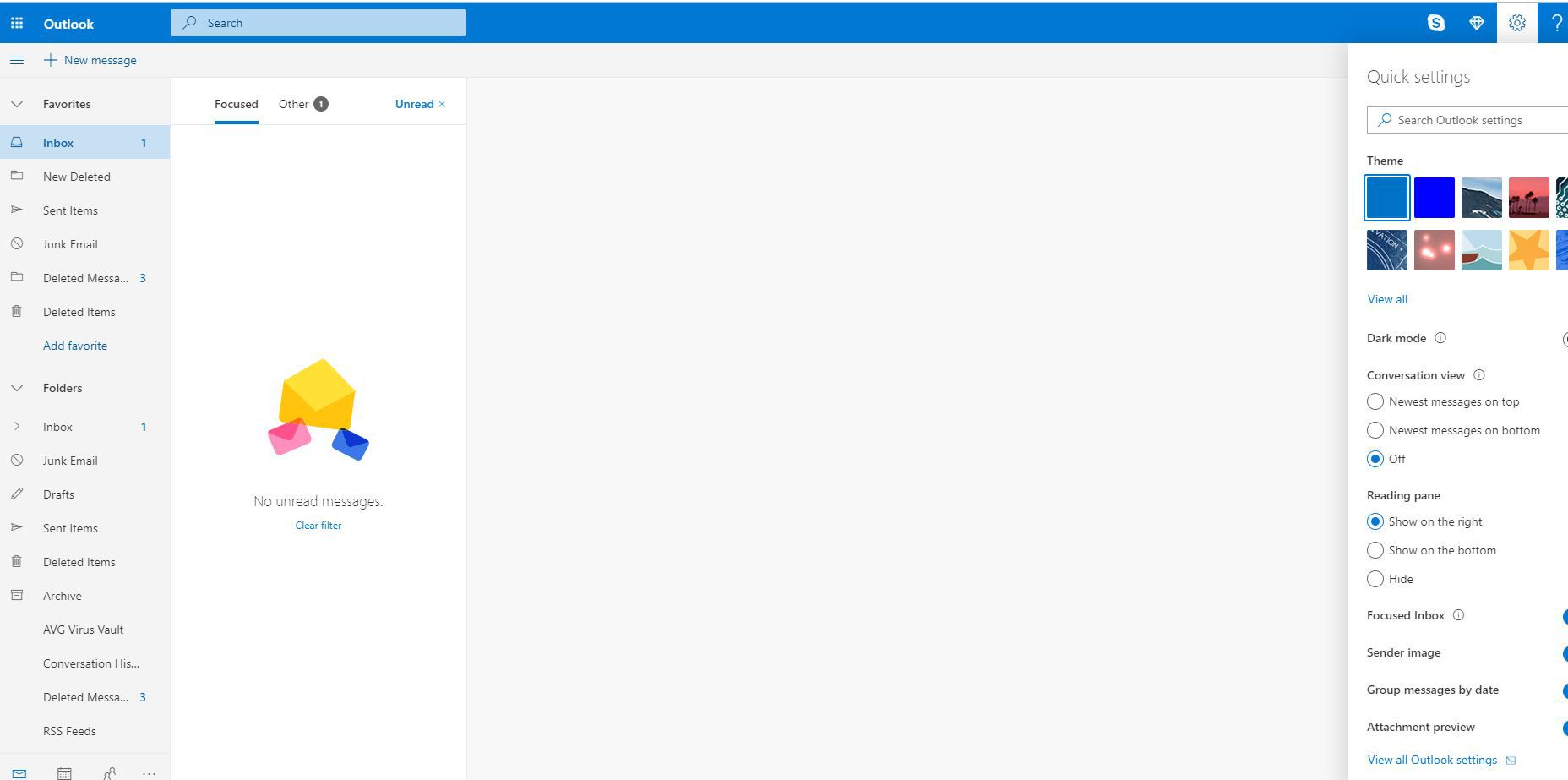Toggle Group messages by date switch
This screenshot has width=1568, height=780.
pos(1565,690)
